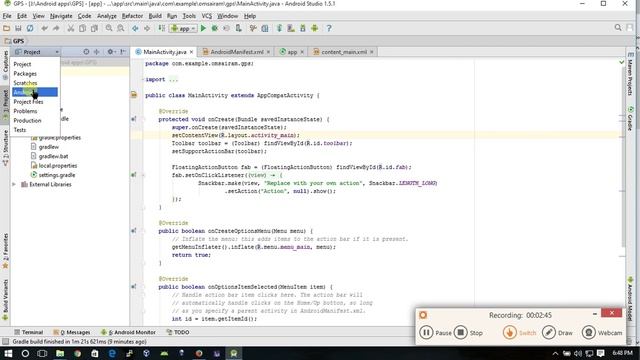
Task: Click the Project view selector dropdown
Action: 36,52
